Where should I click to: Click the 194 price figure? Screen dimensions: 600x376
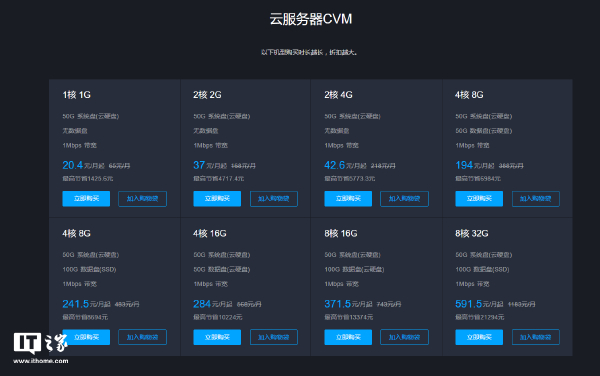[464, 165]
